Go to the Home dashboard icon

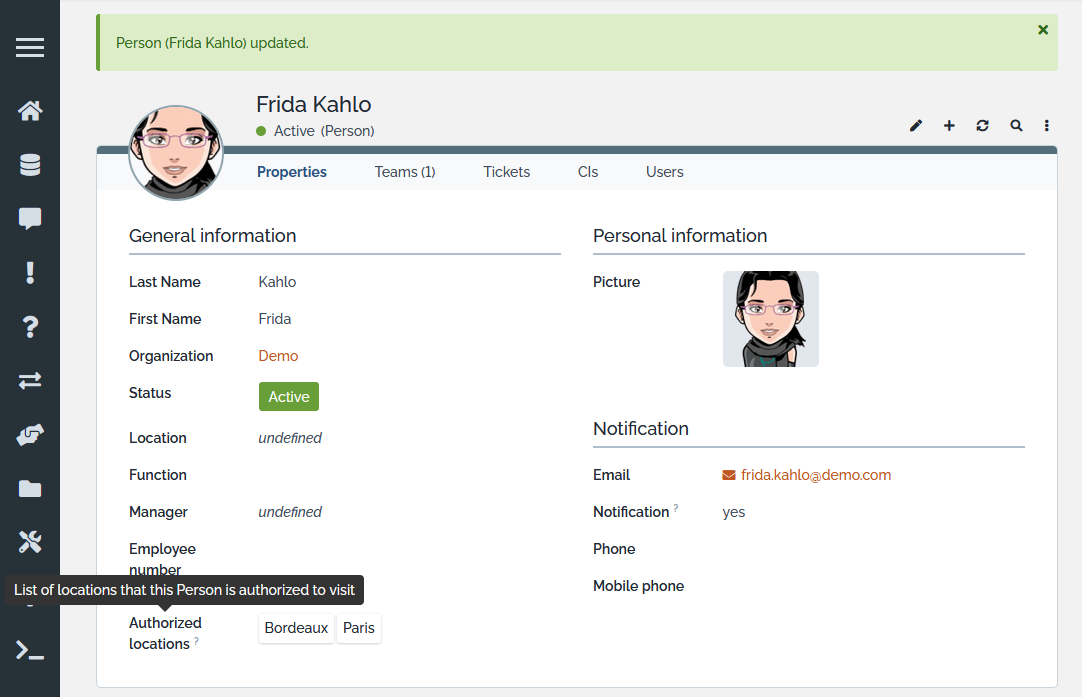(x=30, y=110)
